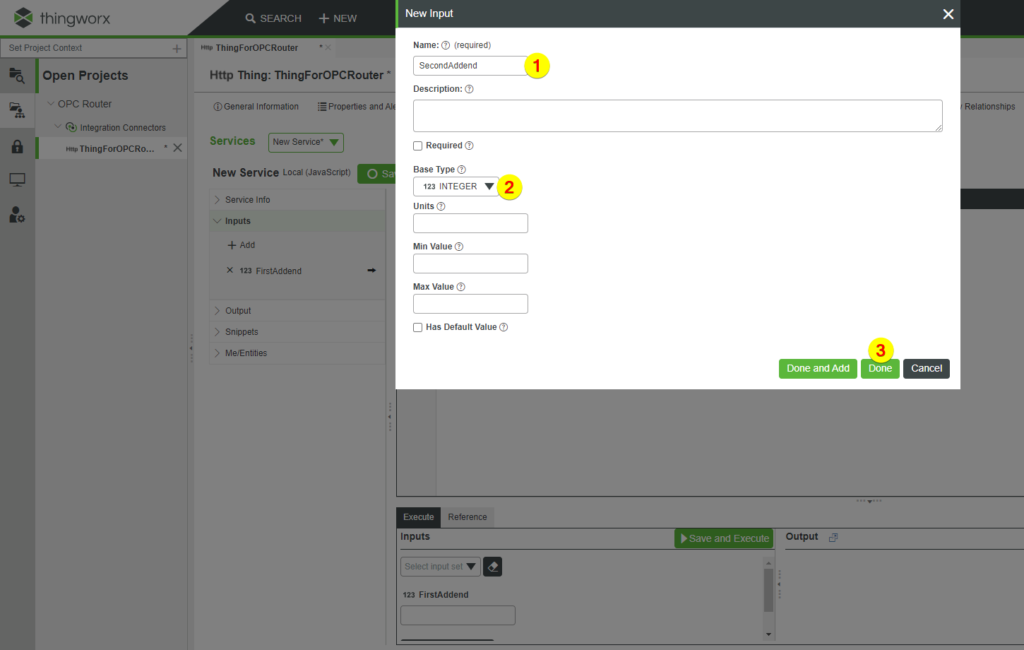Open the project explorer icon in sidebar

(17, 110)
